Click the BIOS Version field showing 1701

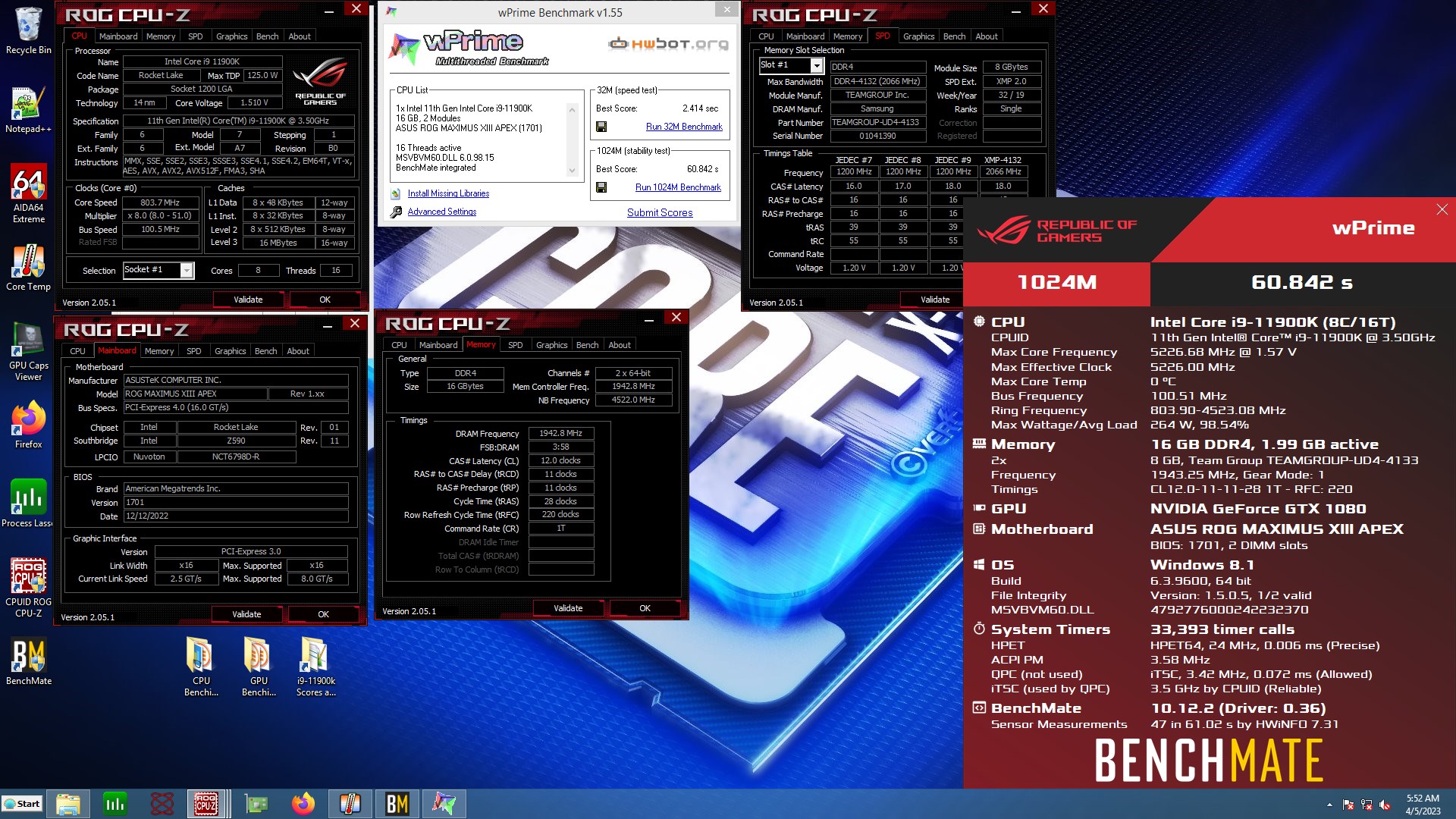tap(236, 502)
